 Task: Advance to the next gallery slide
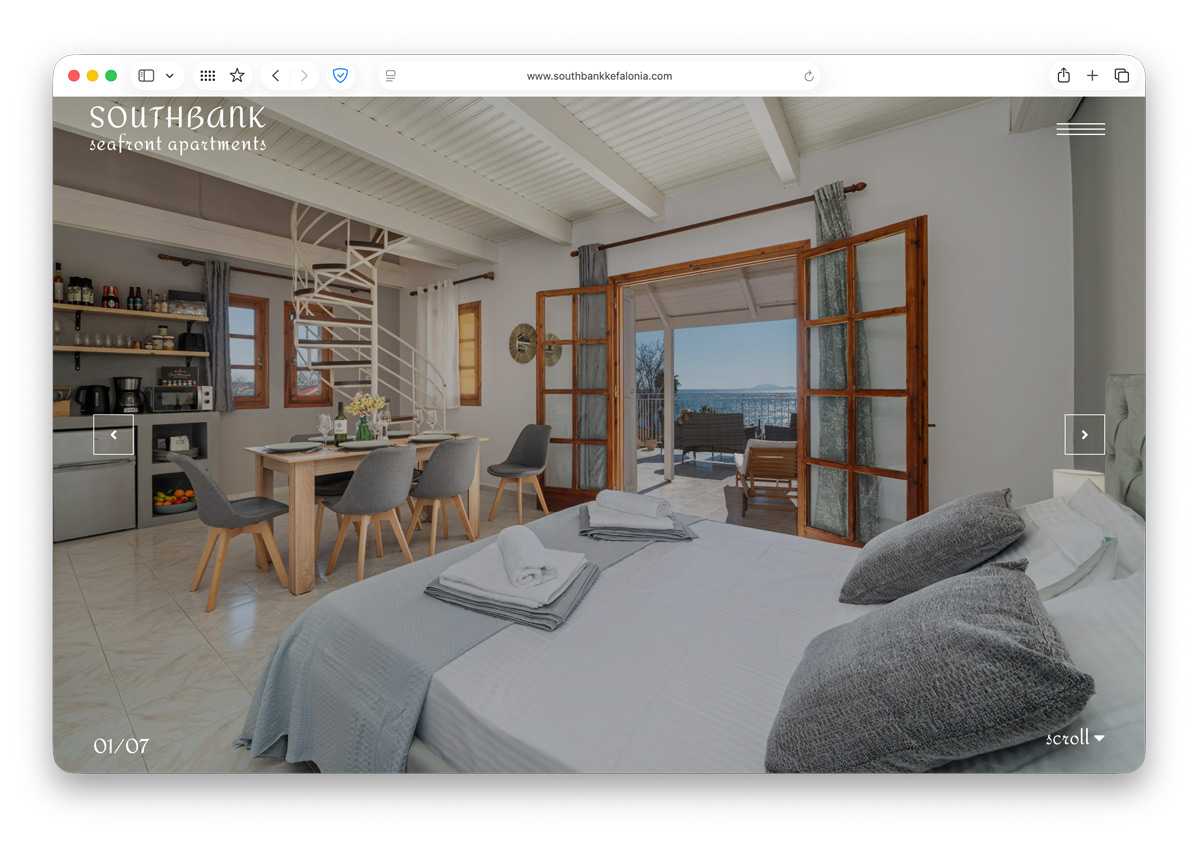tap(1084, 435)
